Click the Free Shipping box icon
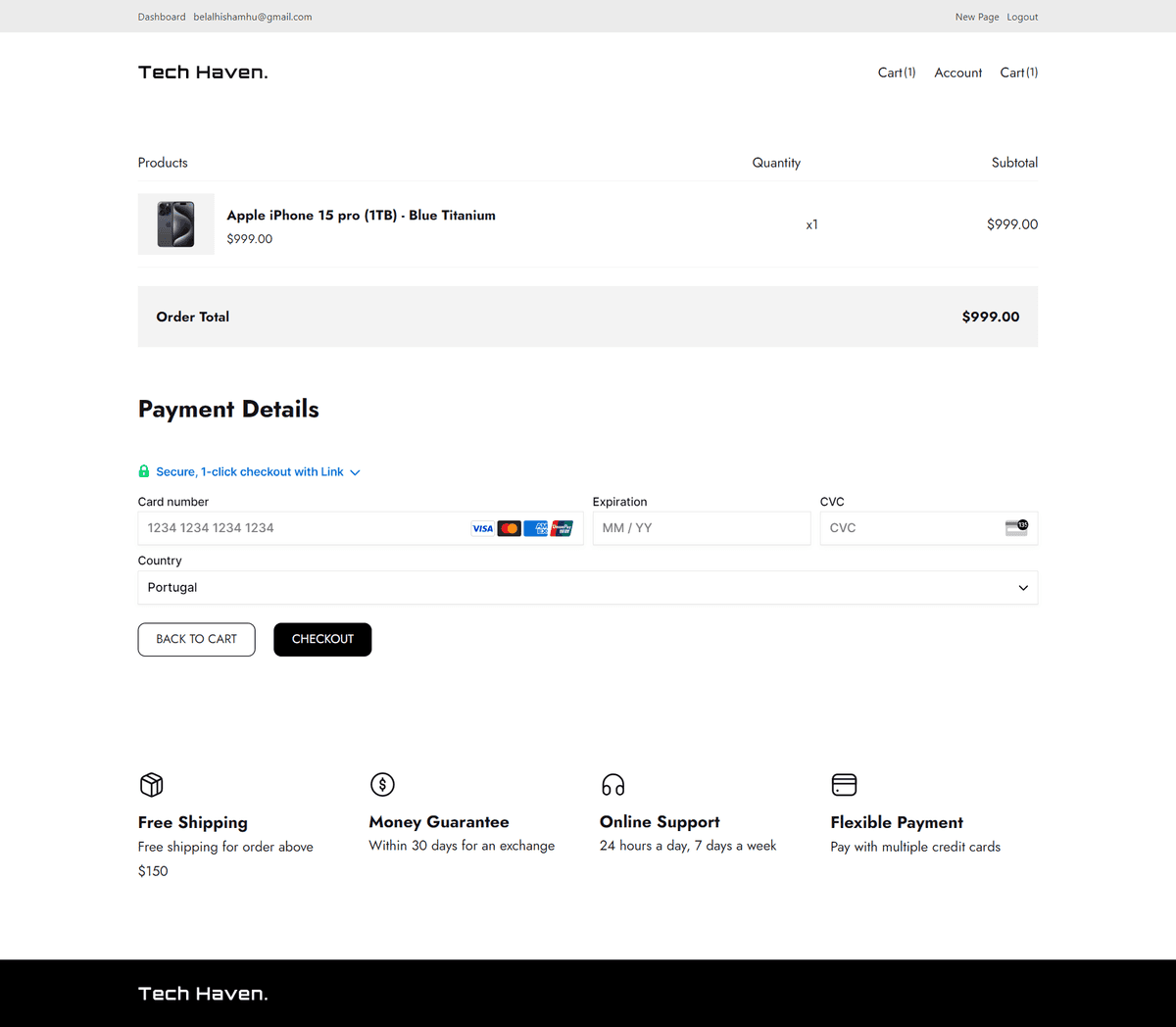The width and height of the screenshot is (1176, 1027). [151, 784]
